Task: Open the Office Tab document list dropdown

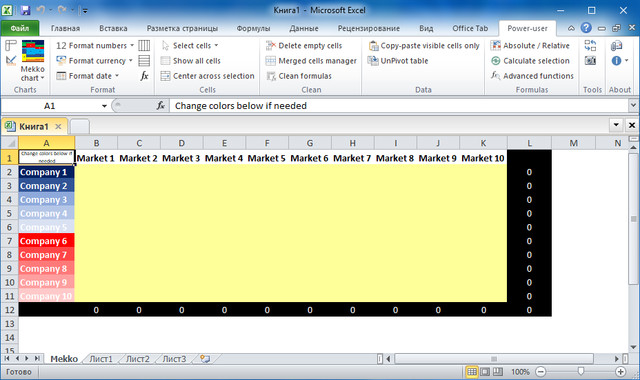Action: click(616, 125)
